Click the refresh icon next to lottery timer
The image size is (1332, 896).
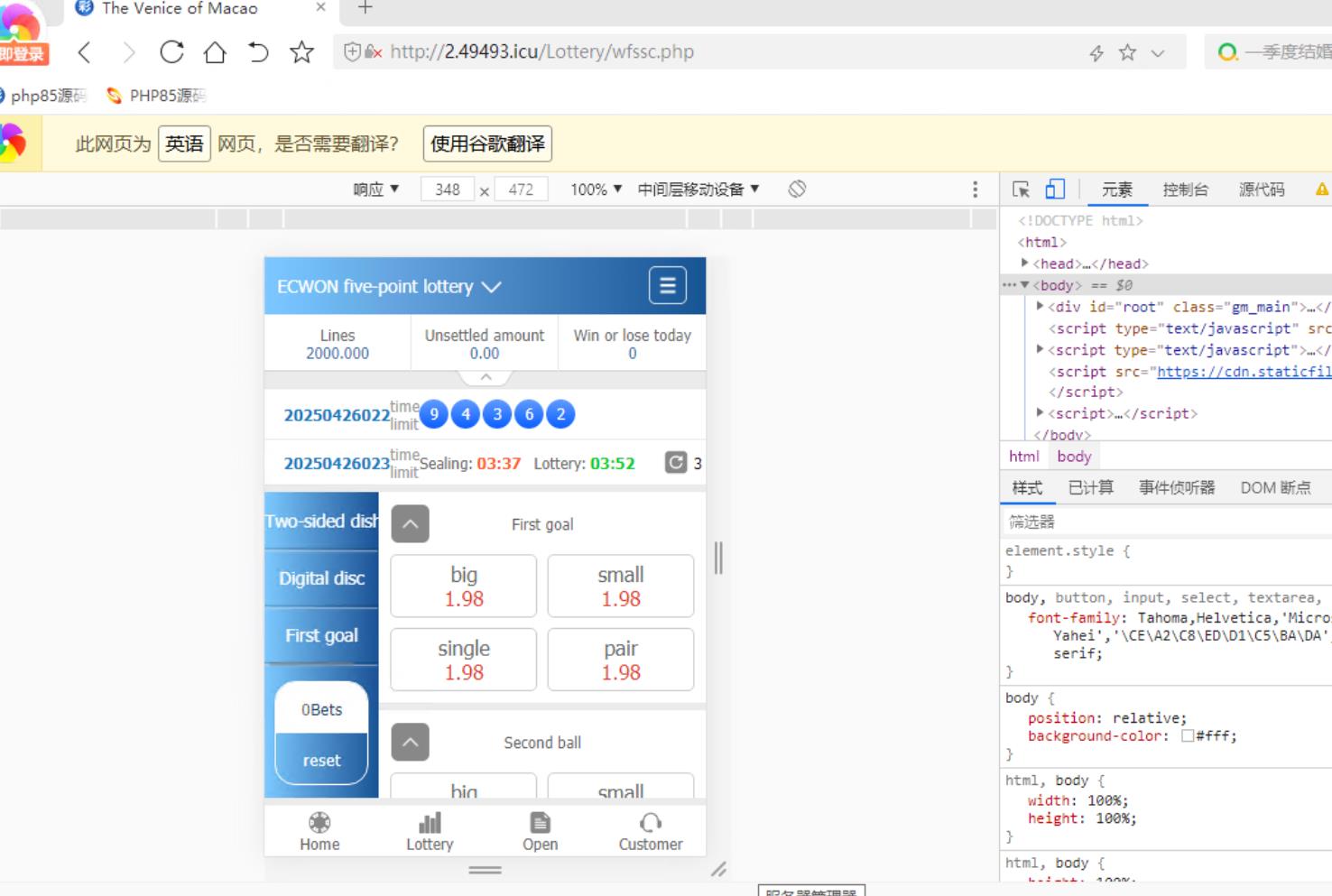click(x=675, y=463)
